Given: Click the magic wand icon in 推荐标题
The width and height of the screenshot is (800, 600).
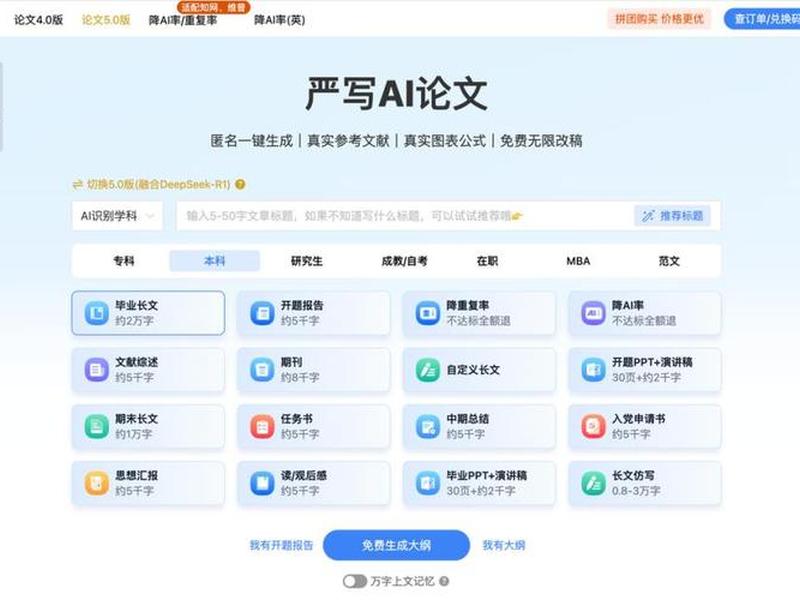Looking at the screenshot, I should coord(648,216).
